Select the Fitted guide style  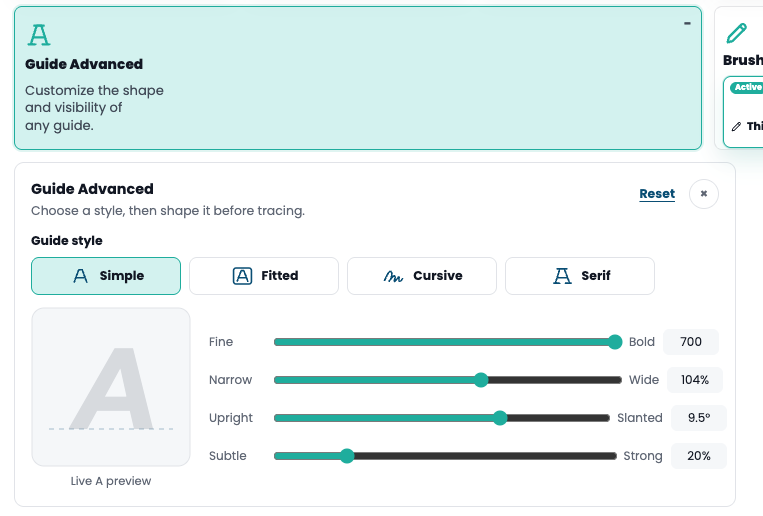264,276
